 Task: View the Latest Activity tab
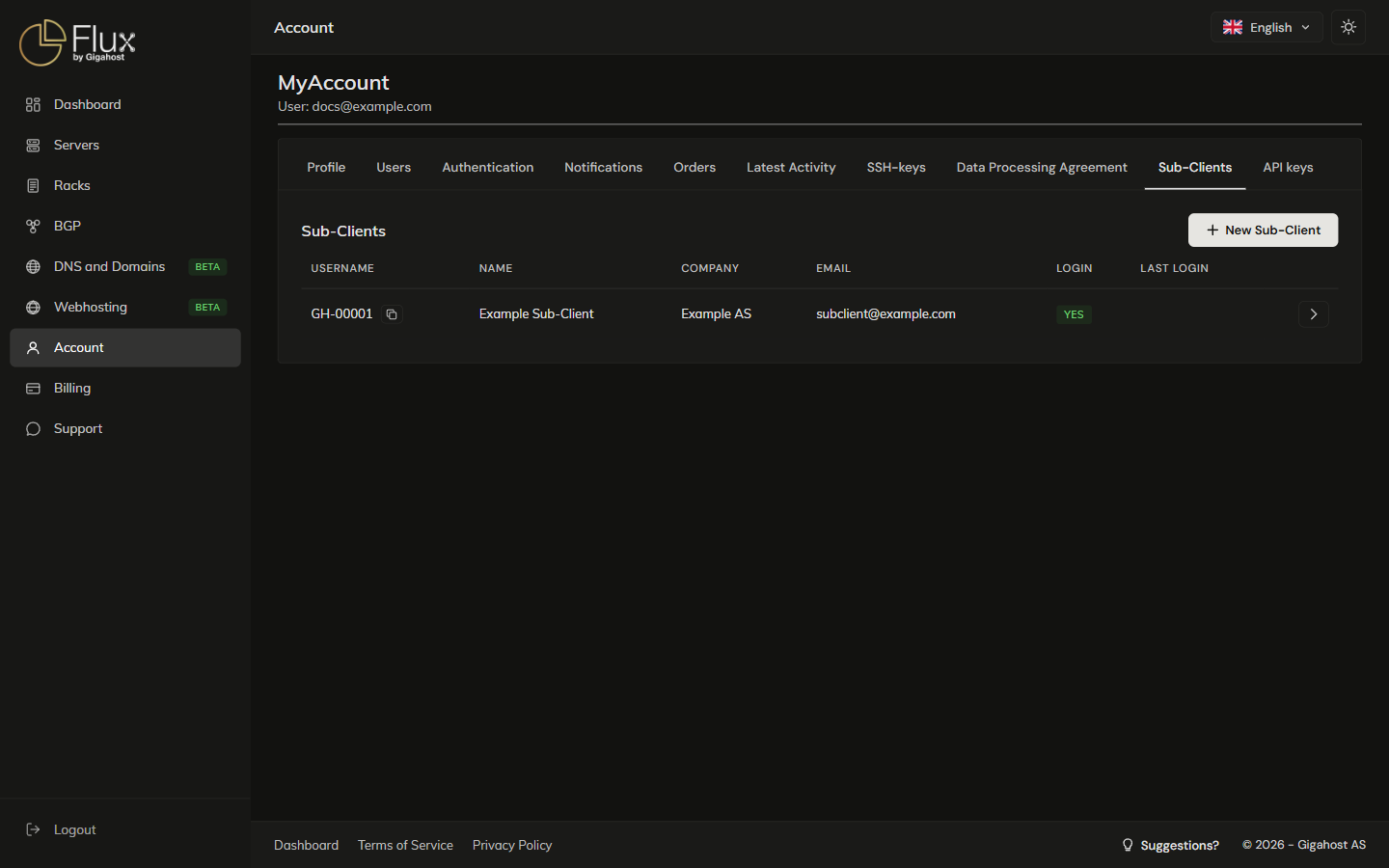(x=791, y=167)
